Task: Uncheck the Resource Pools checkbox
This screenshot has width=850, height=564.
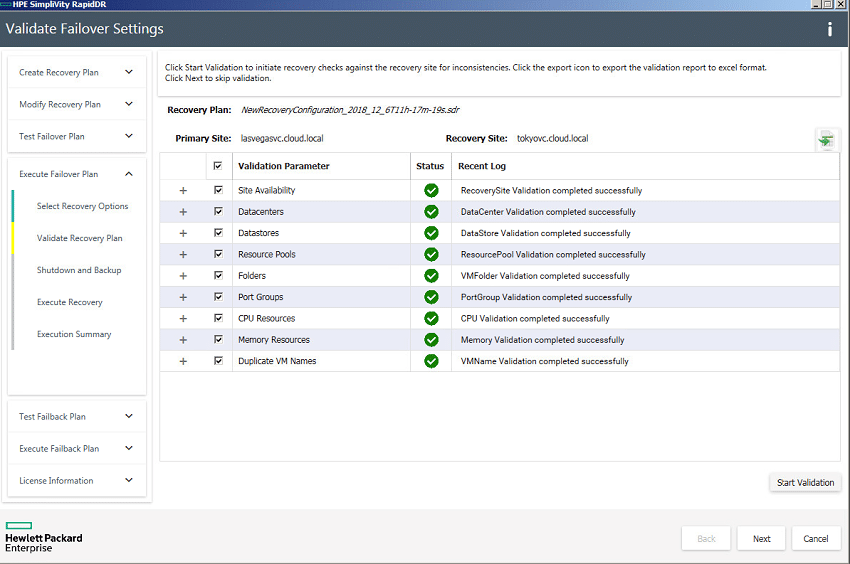Action: click(218, 254)
